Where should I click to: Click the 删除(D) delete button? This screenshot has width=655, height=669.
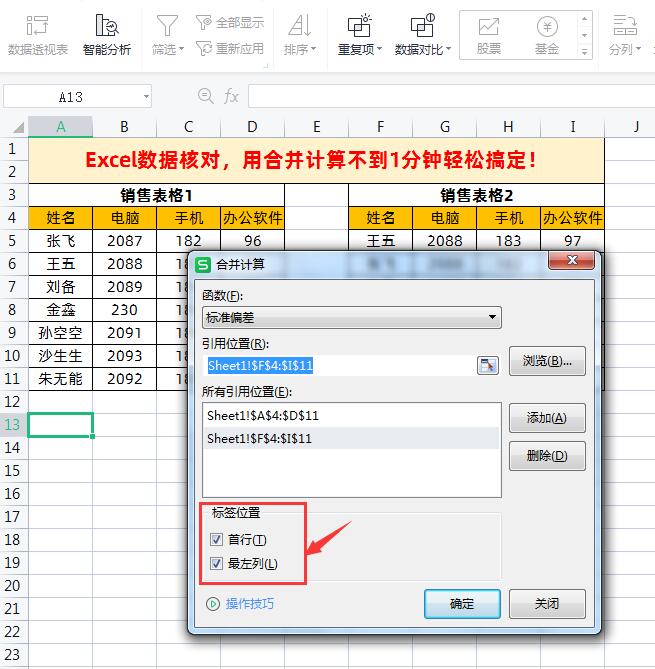tap(547, 456)
